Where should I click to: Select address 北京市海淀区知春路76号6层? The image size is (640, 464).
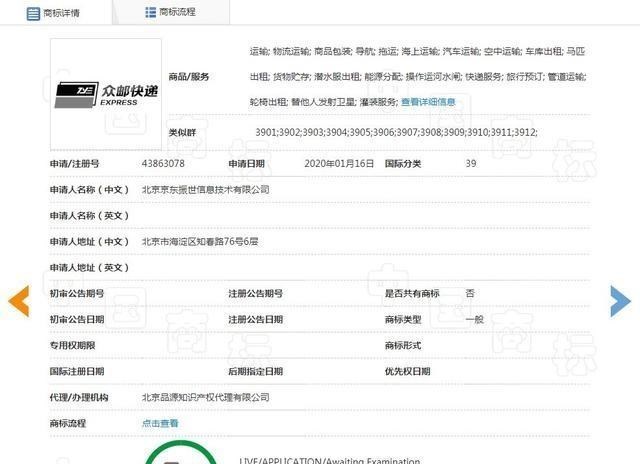[x=200, y=242]
